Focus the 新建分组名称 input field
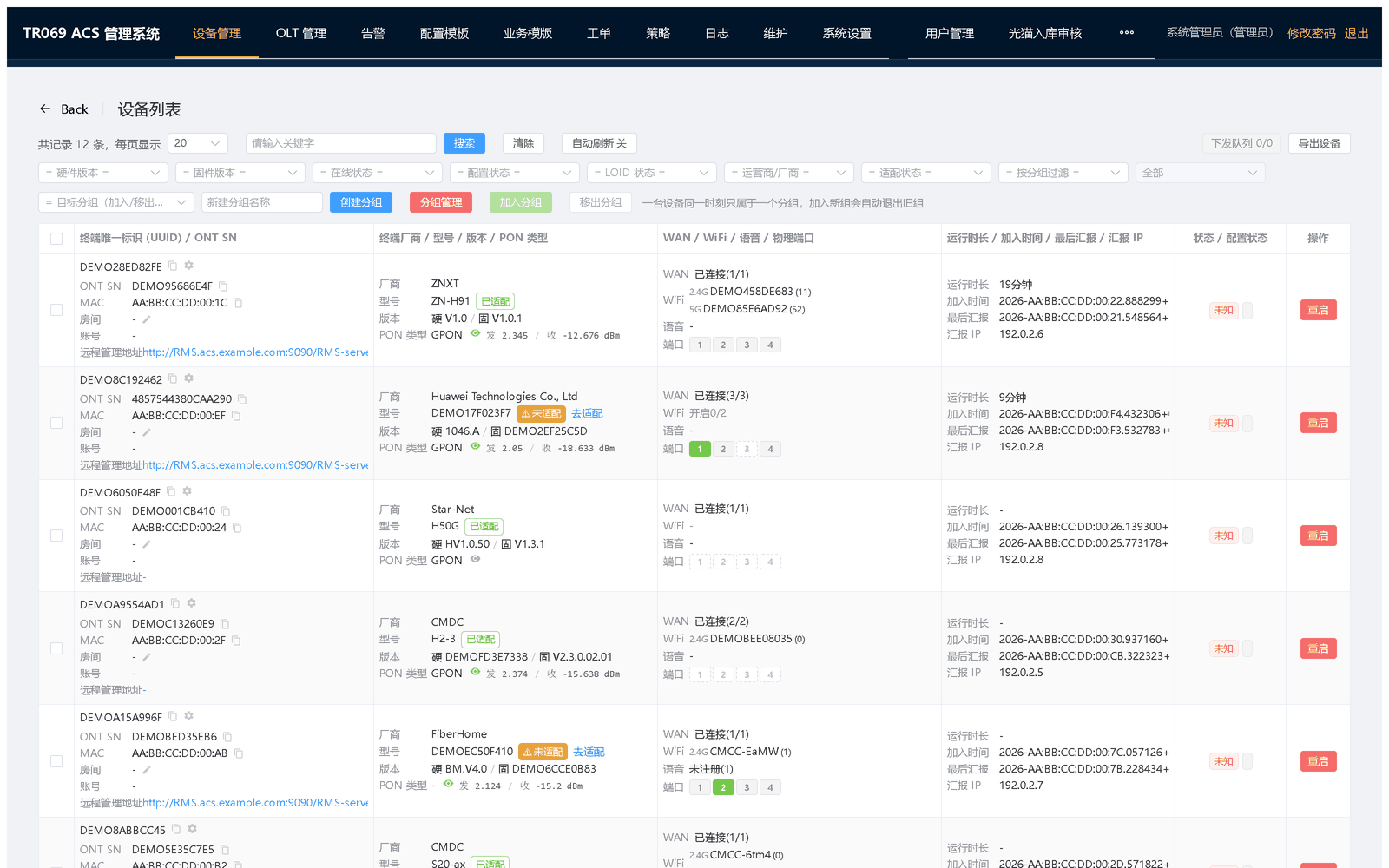The height and width of the screenshot is (868, 1389). point(262,202)
